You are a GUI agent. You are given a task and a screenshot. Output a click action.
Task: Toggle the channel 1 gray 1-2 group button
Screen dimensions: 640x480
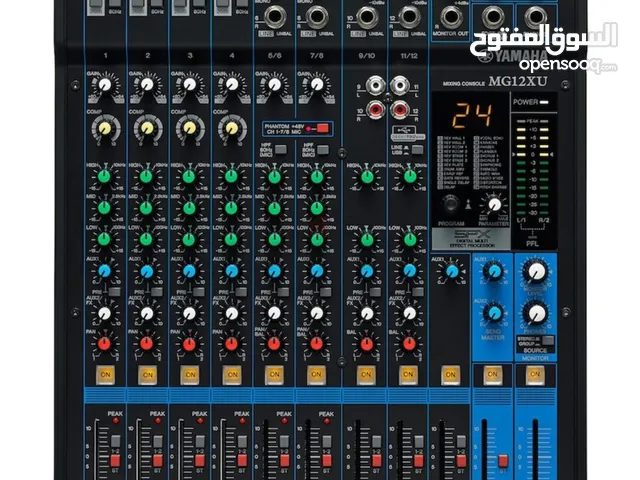point(116,441)
